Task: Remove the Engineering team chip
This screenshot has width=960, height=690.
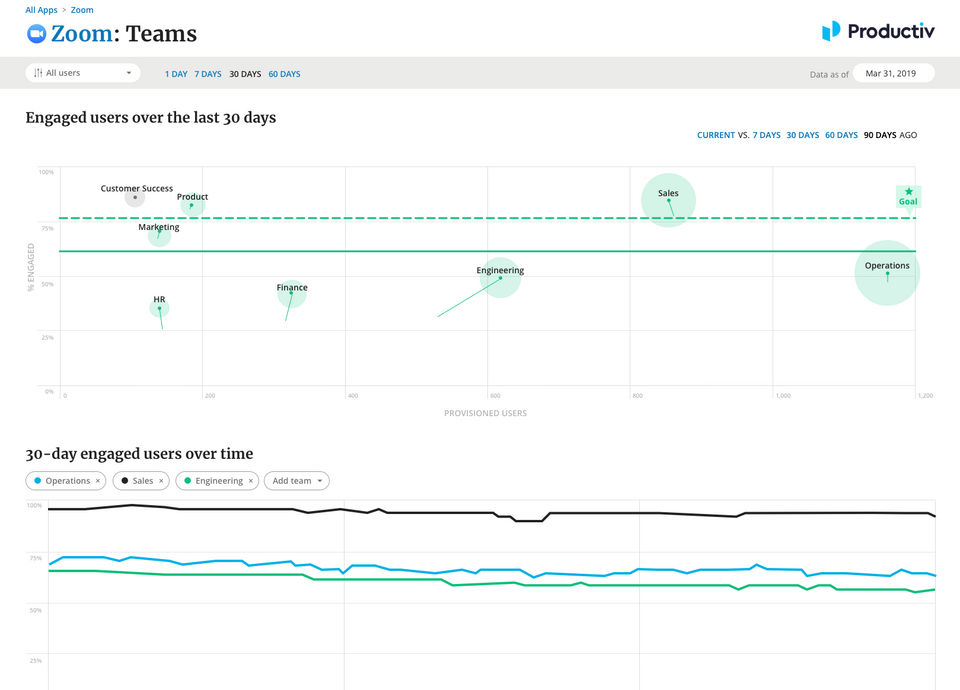Action: tap(251, 481)
